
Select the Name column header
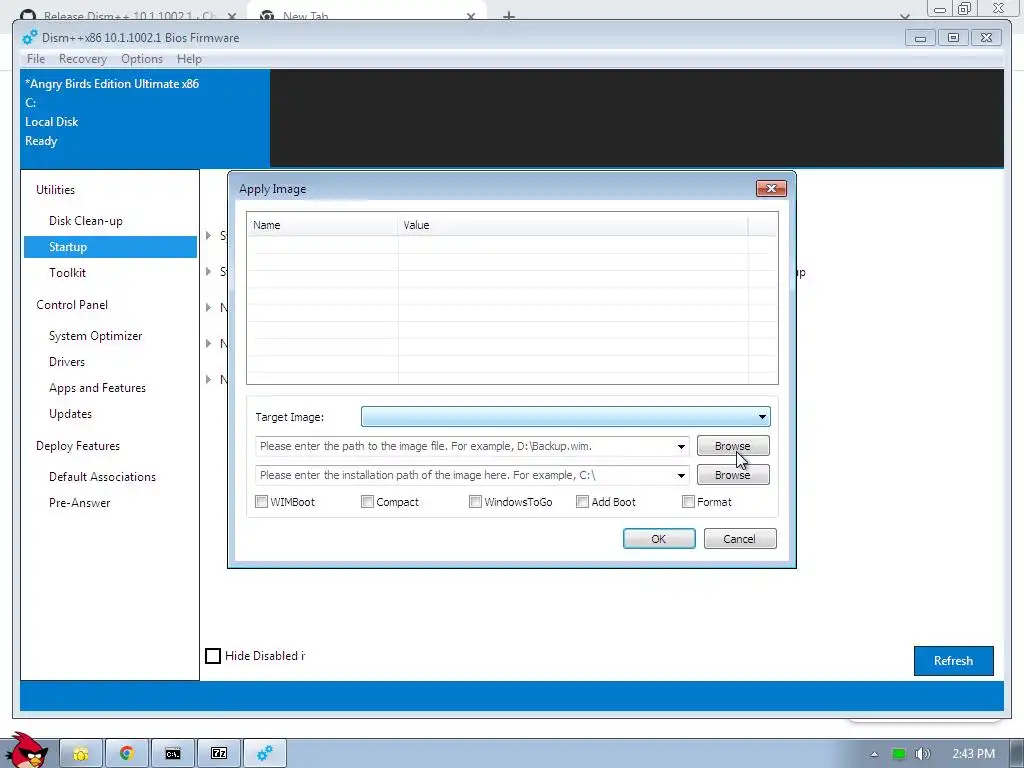323,225
